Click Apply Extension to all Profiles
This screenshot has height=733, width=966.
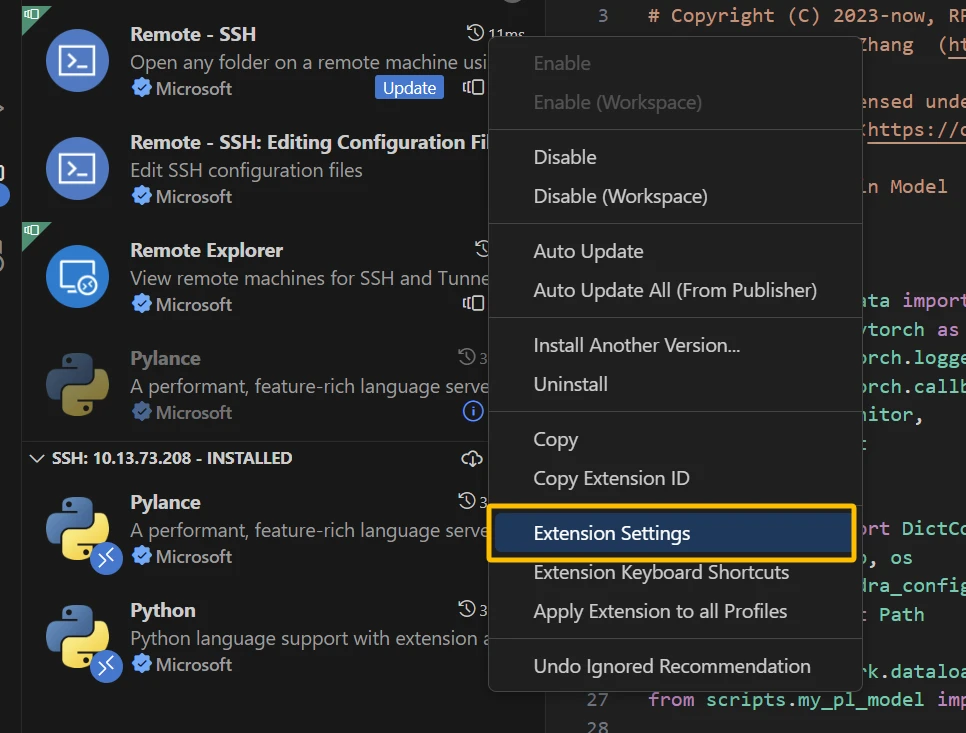(x=660, y=611)
